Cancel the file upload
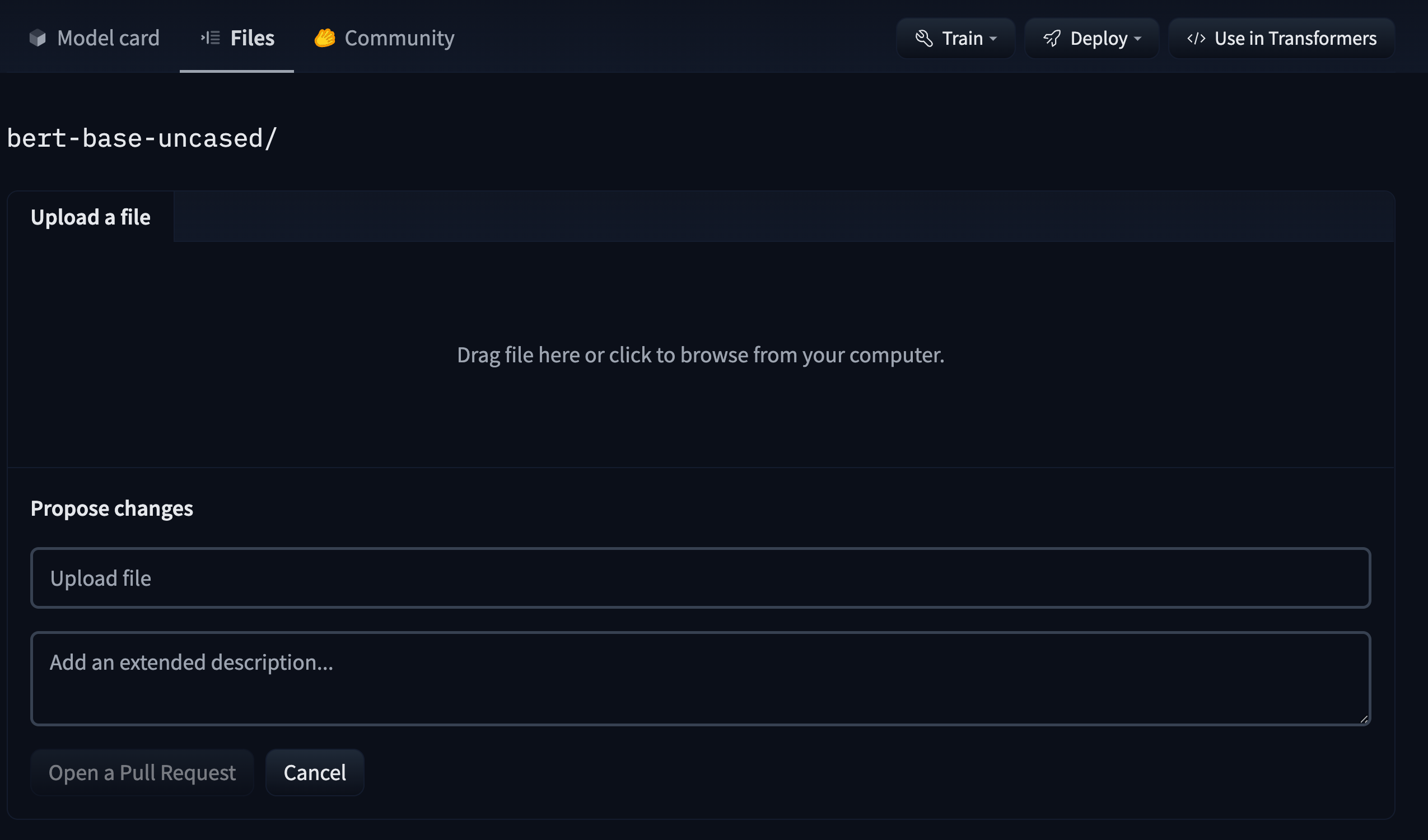The image size is (1428, 840). pyautogui.click(x=315, y=773)
